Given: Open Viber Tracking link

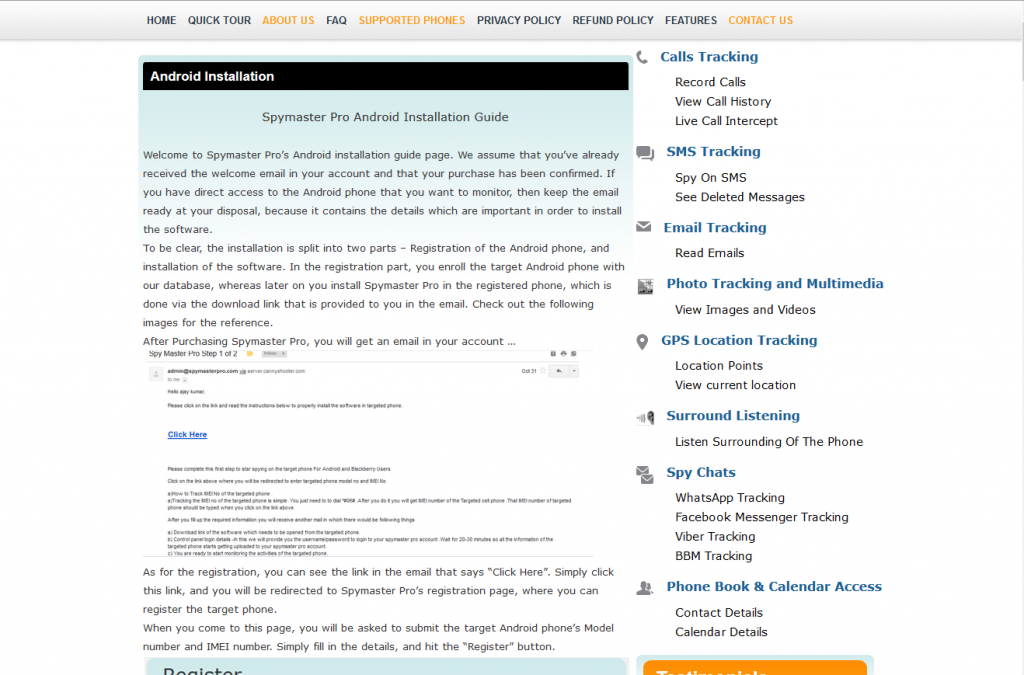Looking at the screenshot, I should [714, 537].
